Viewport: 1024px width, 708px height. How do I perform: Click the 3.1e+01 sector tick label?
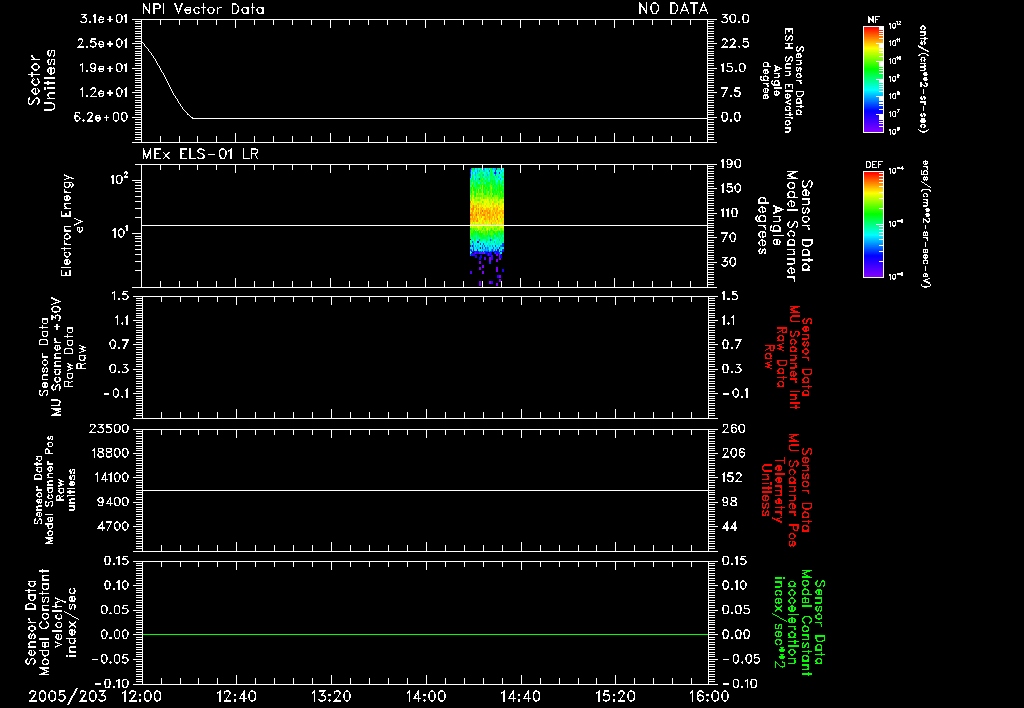(104, 18)
